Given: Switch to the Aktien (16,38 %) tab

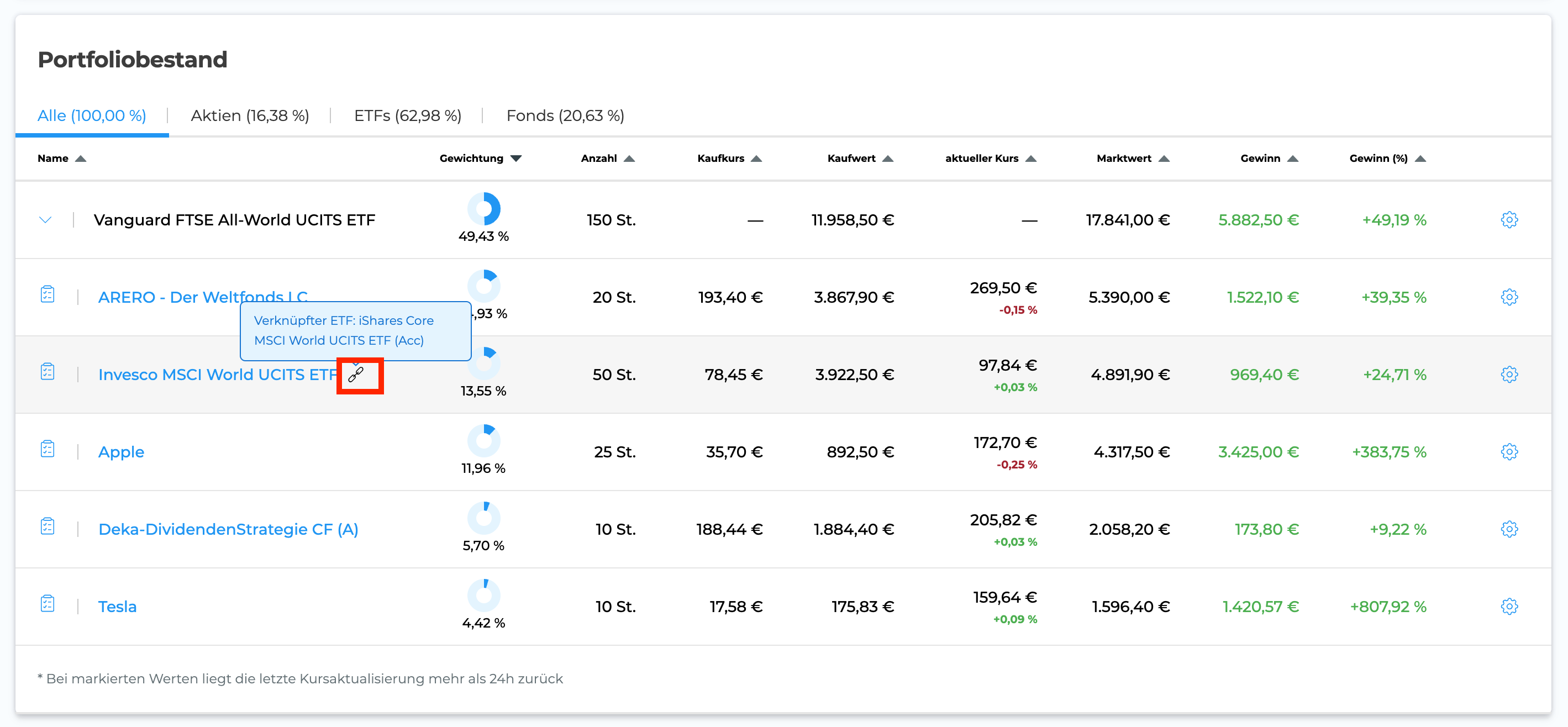Looking at the screenshot, I should click(250, 115).
